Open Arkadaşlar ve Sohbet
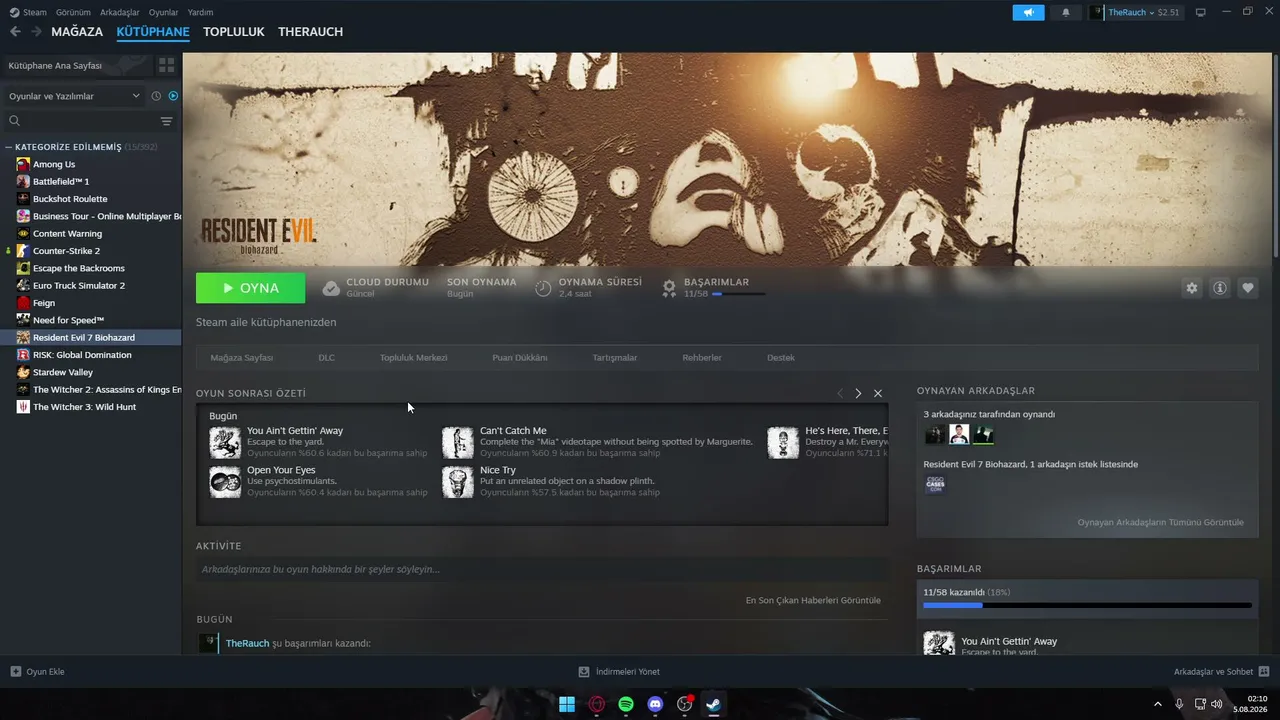1280x720 pixels. click(1222, 672)
